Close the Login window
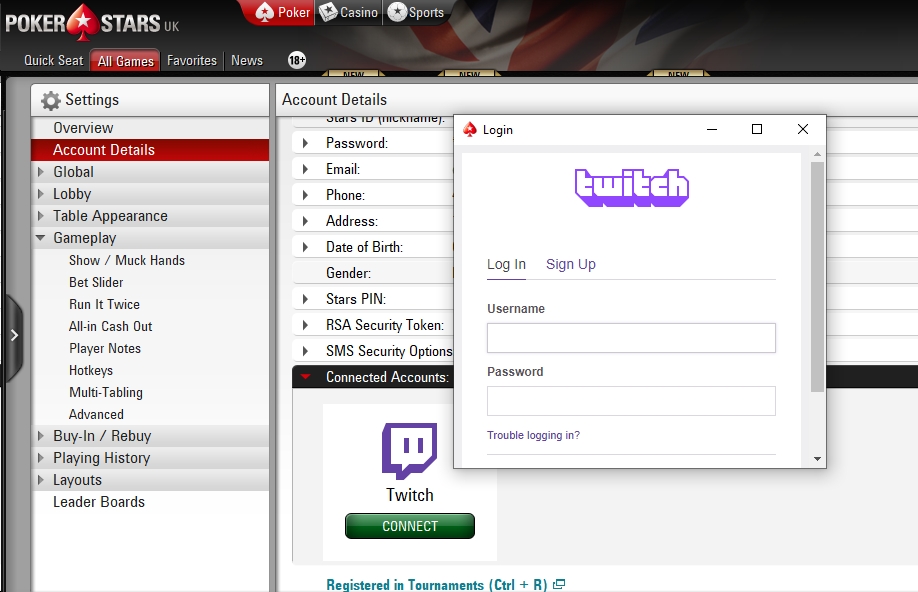 803,129
